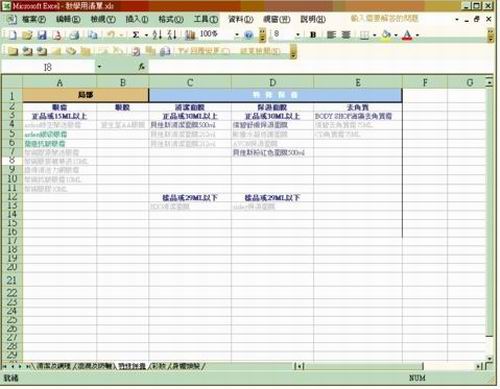Apply the red font color A
The width and height of the screenshot is (500, 389).
407,35
